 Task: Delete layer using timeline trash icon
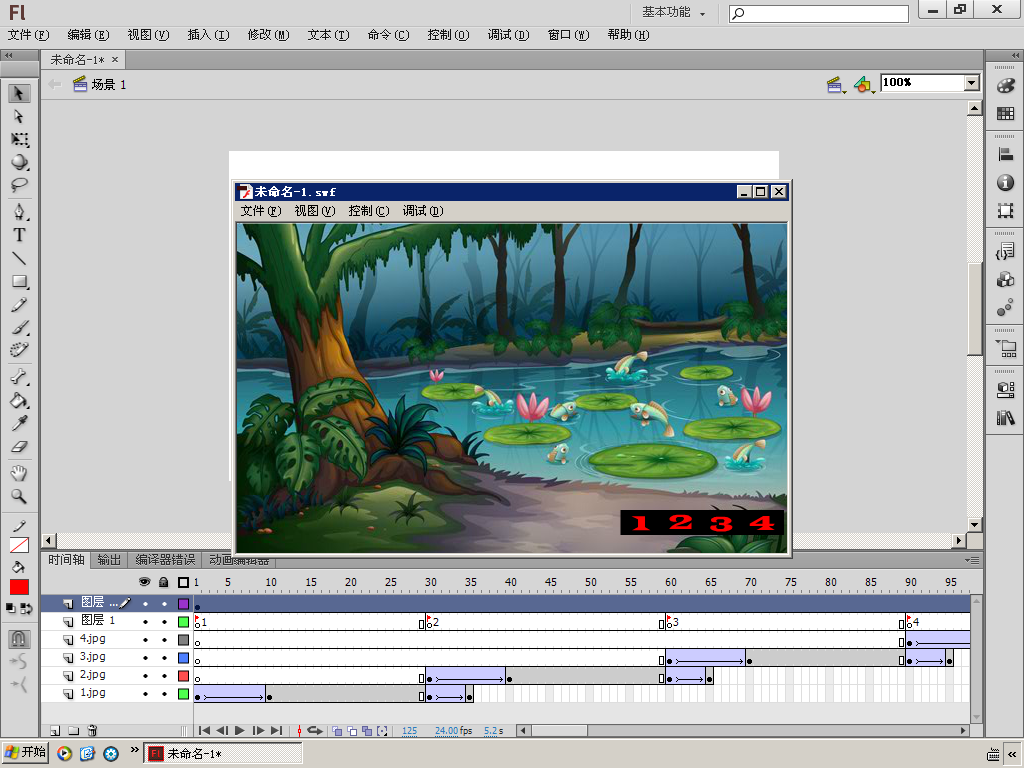92,731
